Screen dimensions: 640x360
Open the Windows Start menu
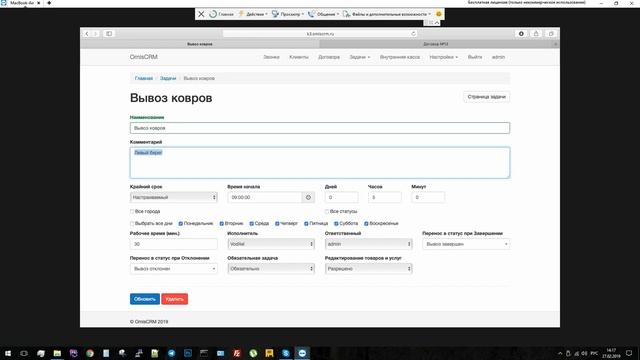point(8,353)
